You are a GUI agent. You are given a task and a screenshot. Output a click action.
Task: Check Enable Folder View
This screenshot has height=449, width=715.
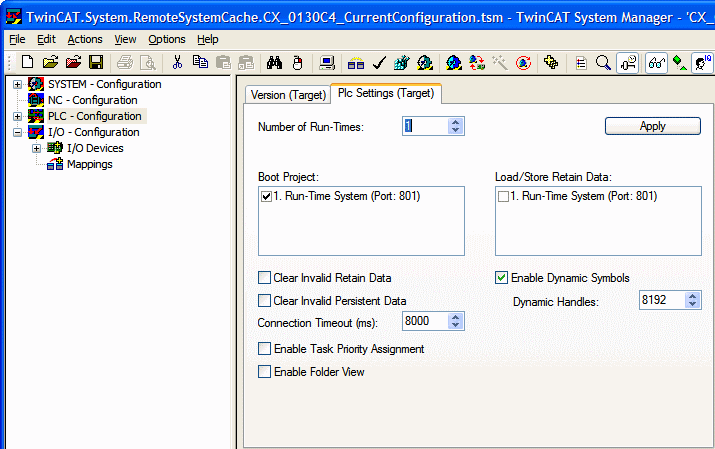click(x=264, y=372)
